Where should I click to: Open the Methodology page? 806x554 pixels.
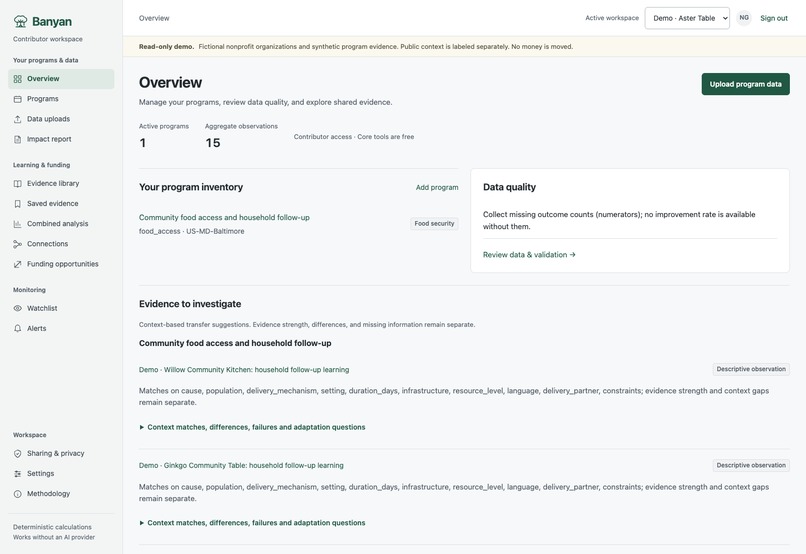click(61, 494)
